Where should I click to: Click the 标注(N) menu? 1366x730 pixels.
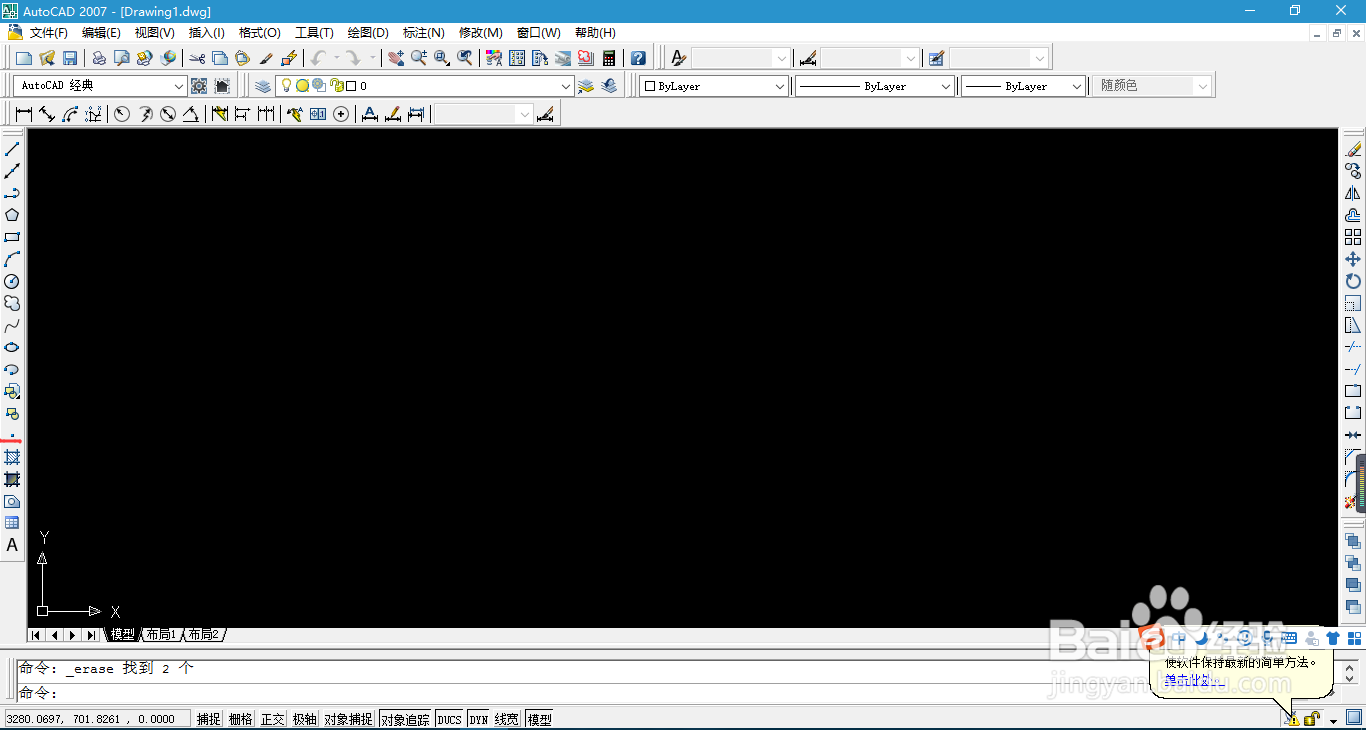(424, 33)
